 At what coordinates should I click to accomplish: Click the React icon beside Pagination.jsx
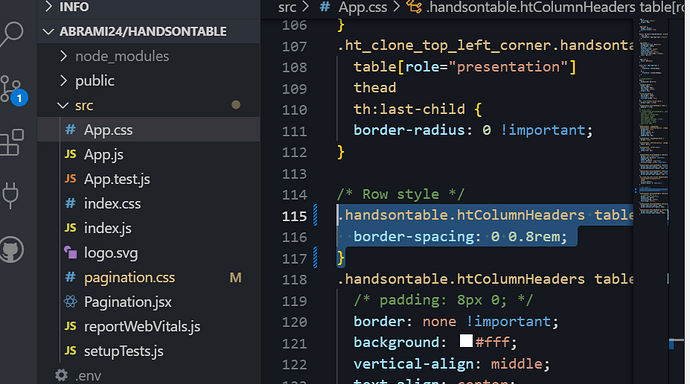(x=70, y=302)
